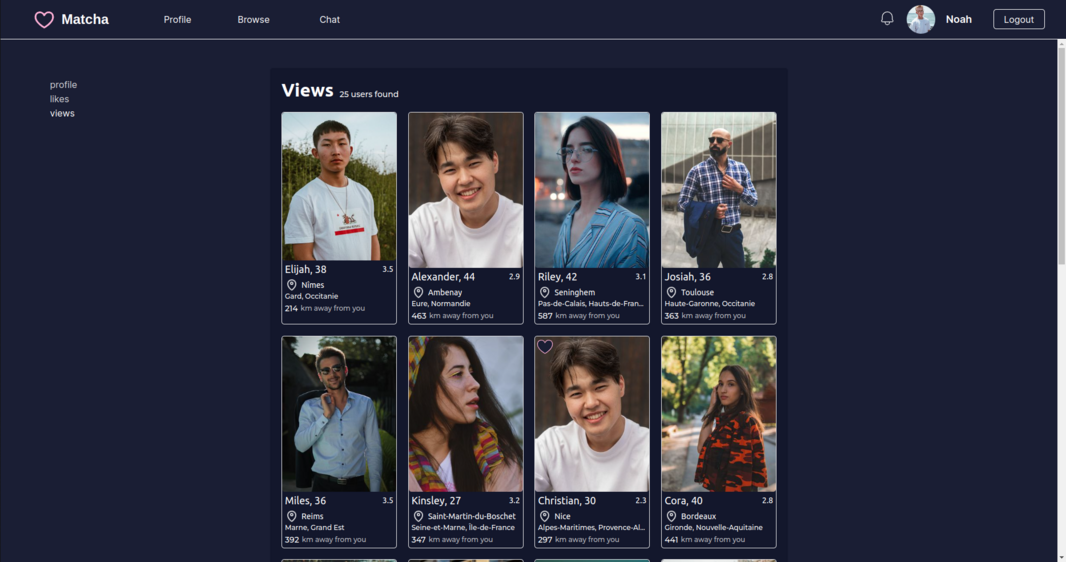Open notifications bell icon

887,19
